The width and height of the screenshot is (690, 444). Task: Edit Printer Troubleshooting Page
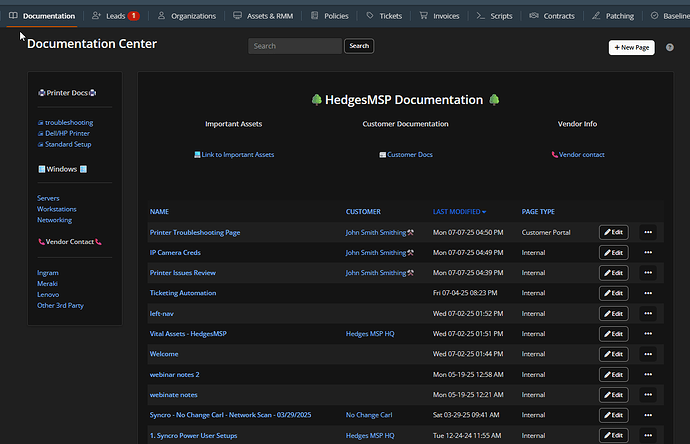coord(613,232)
